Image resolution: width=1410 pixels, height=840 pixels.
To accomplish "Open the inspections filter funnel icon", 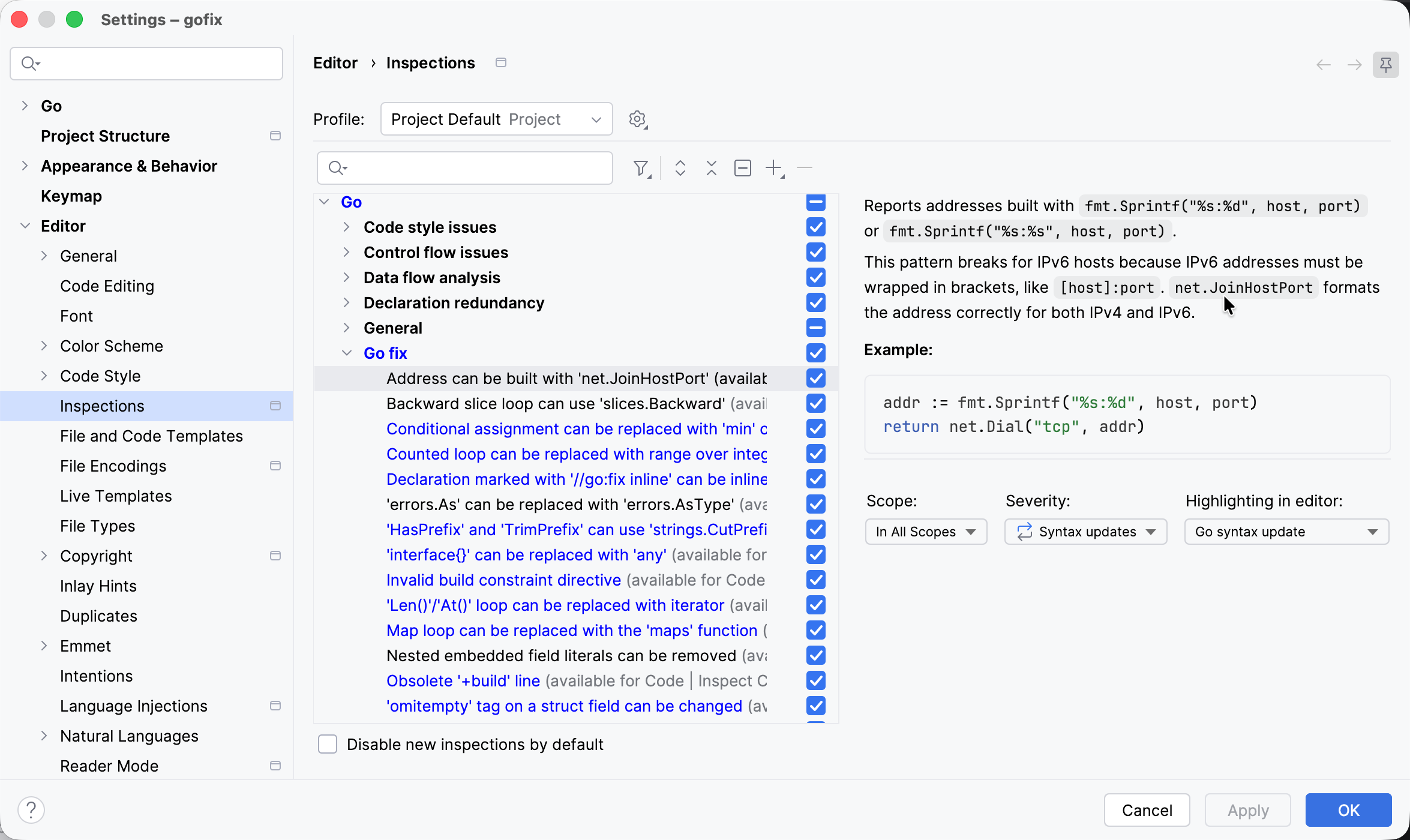I will [641, 168].
